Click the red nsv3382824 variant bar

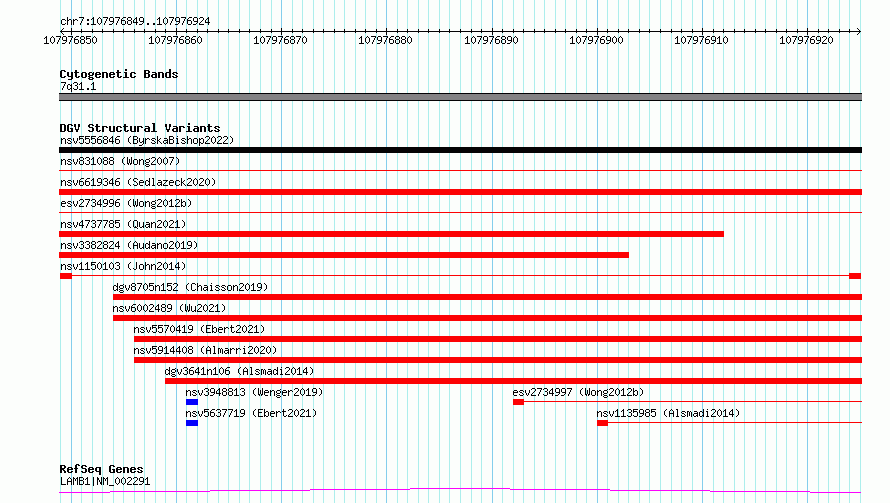coord(344,255)
